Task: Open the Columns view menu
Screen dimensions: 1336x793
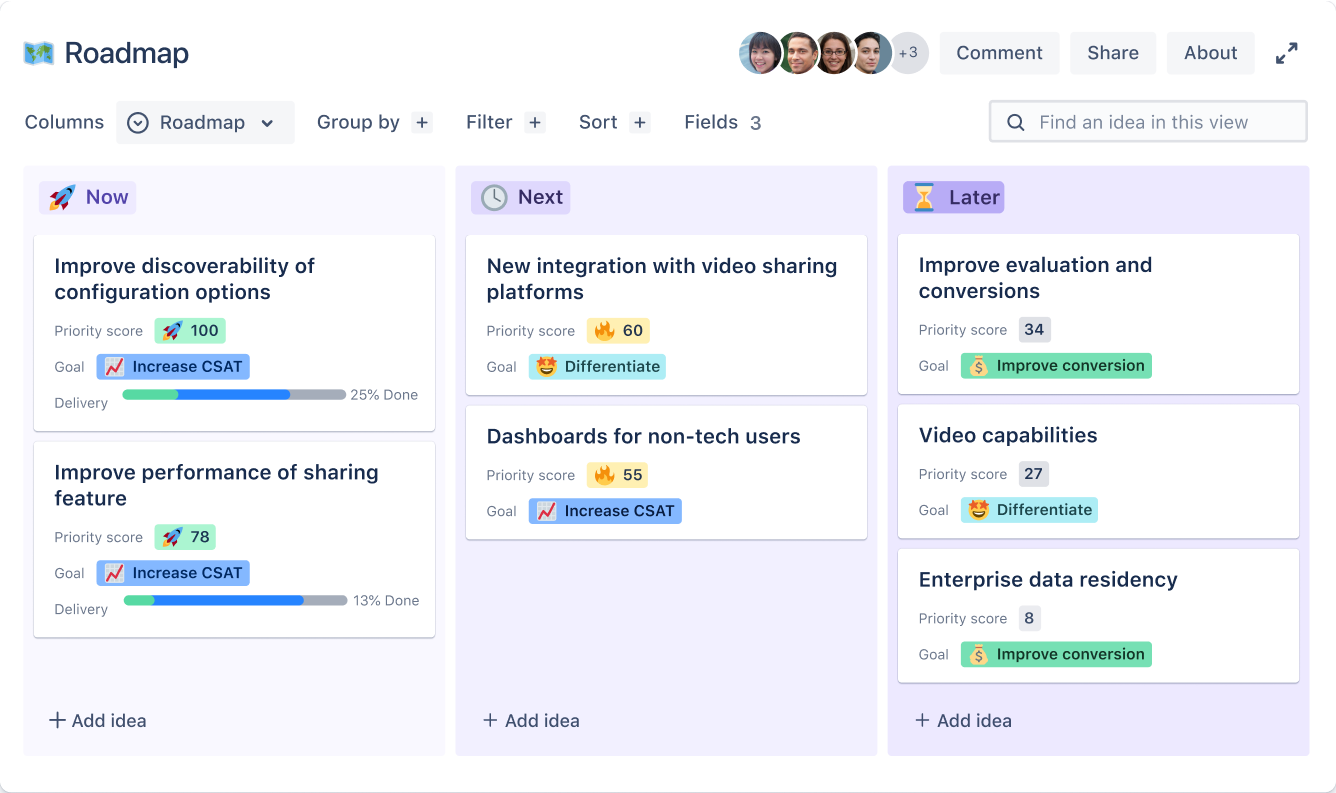Action: coord(63,122)
